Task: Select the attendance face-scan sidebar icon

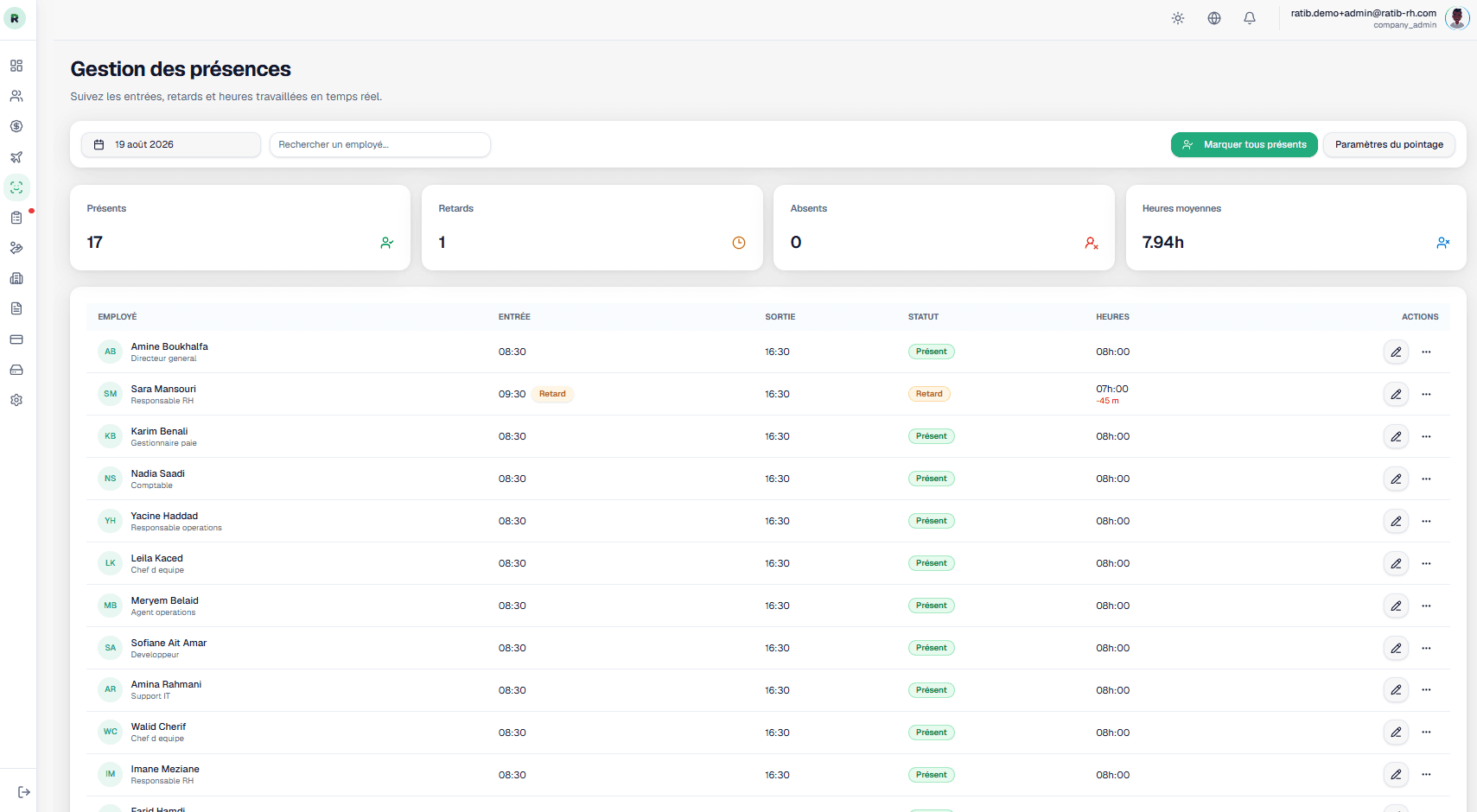Action: [16, 187]
